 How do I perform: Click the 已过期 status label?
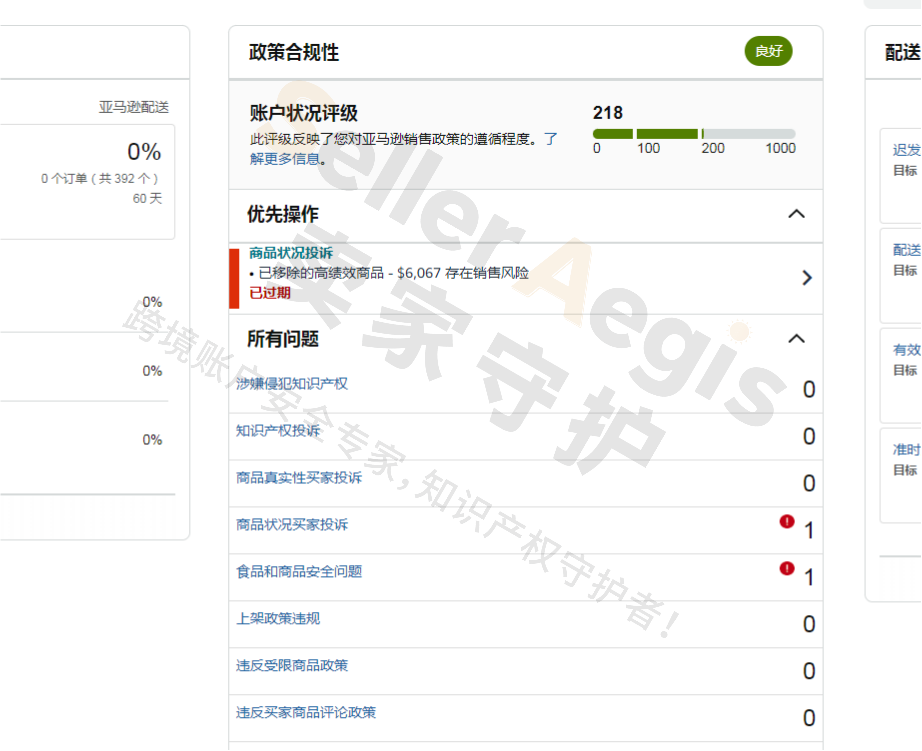(x=270, y=293)
